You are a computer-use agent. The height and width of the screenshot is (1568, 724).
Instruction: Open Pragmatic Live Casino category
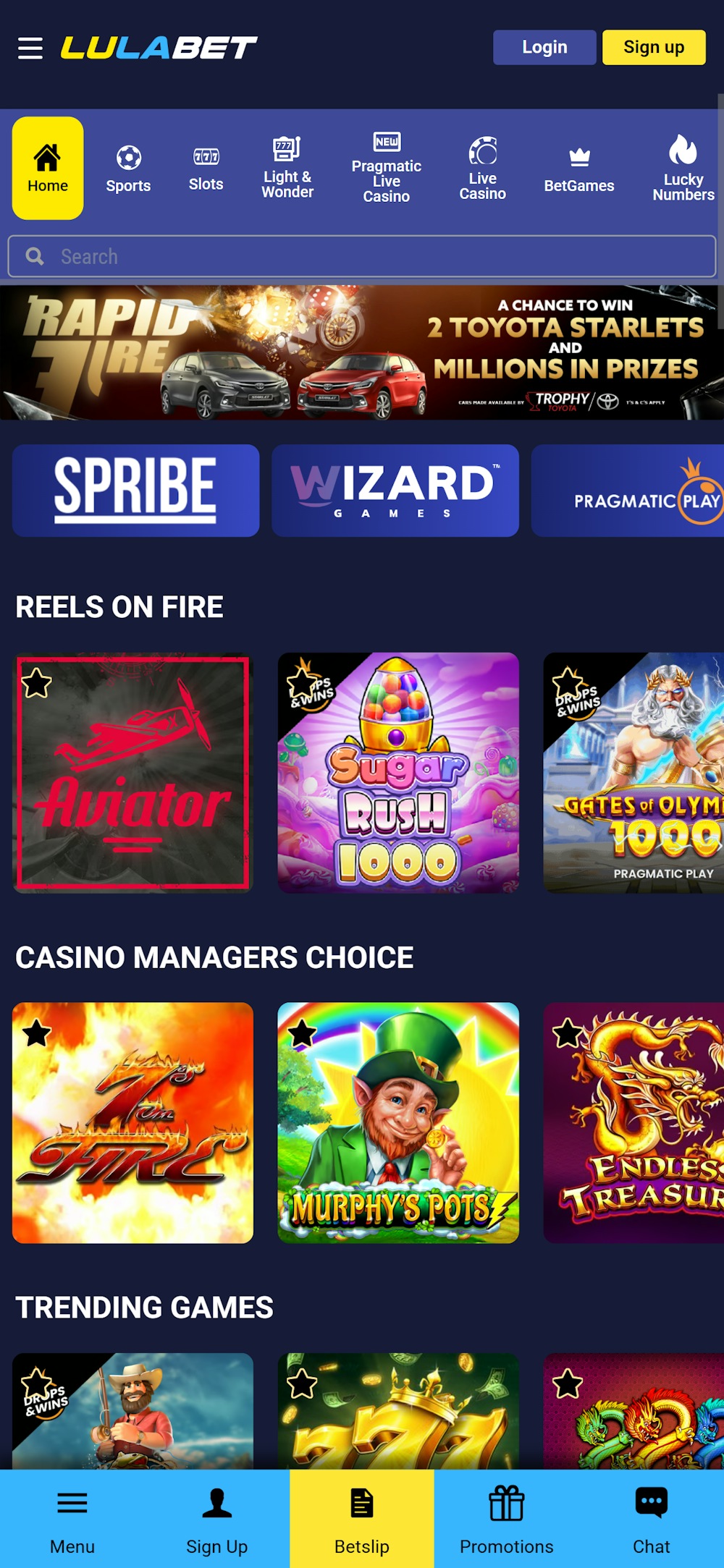click(387, 168)
